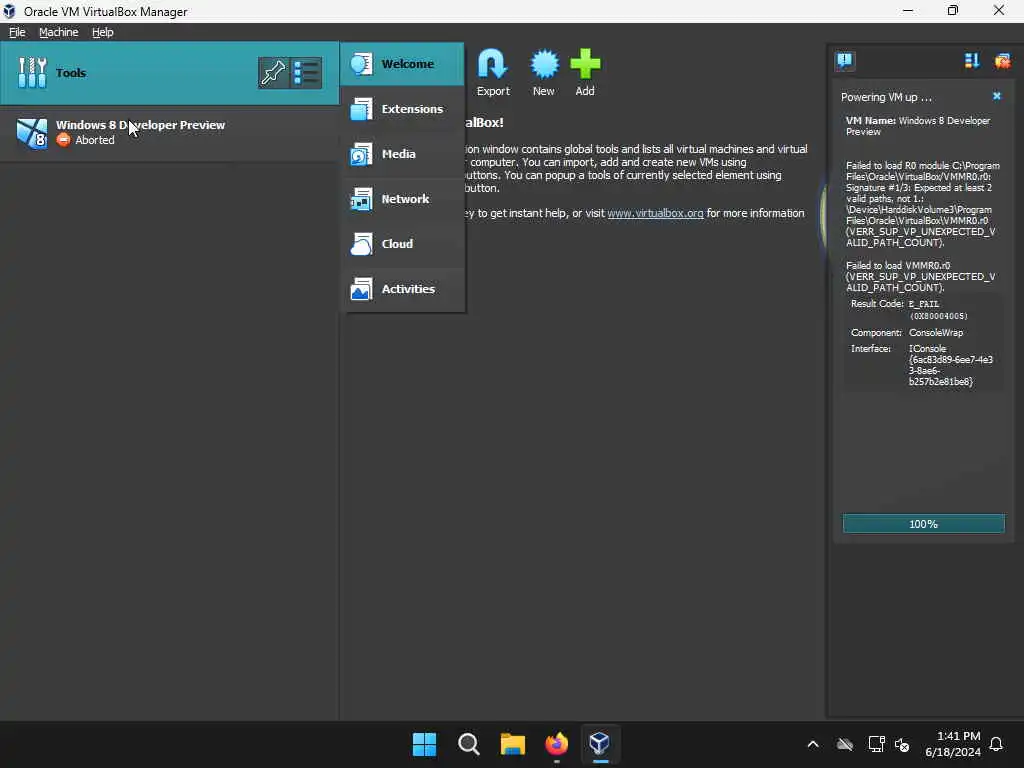
Task: Open the File menu
Action: [x=17, y=32]
